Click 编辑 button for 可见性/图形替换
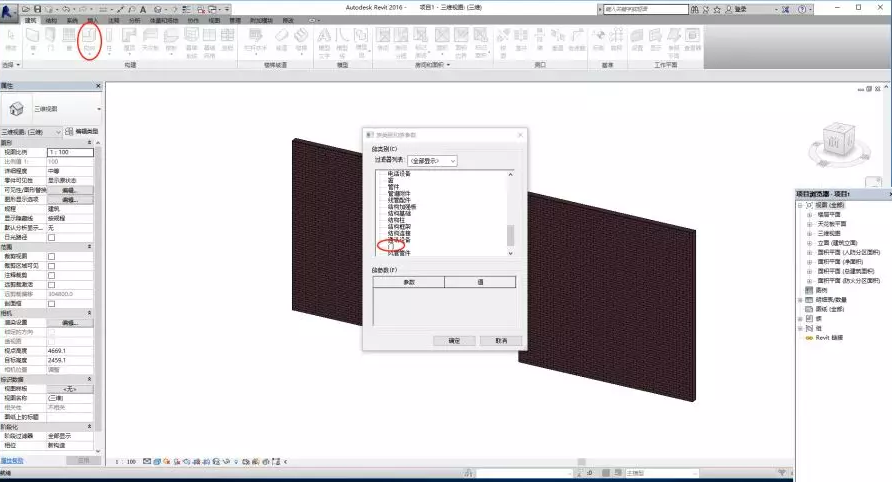 click(70, 190)
